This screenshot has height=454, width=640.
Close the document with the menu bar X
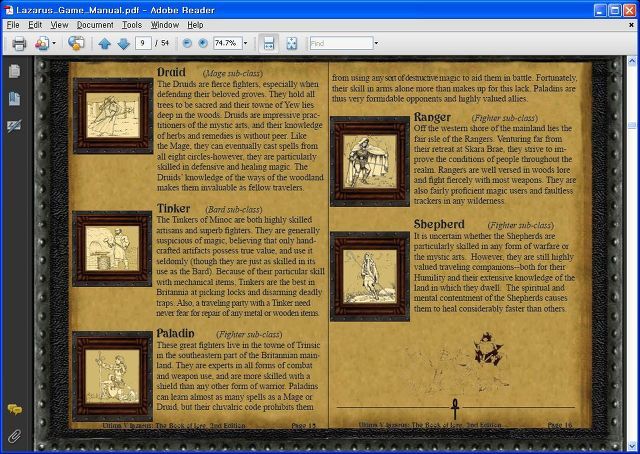tap(631, 25)
